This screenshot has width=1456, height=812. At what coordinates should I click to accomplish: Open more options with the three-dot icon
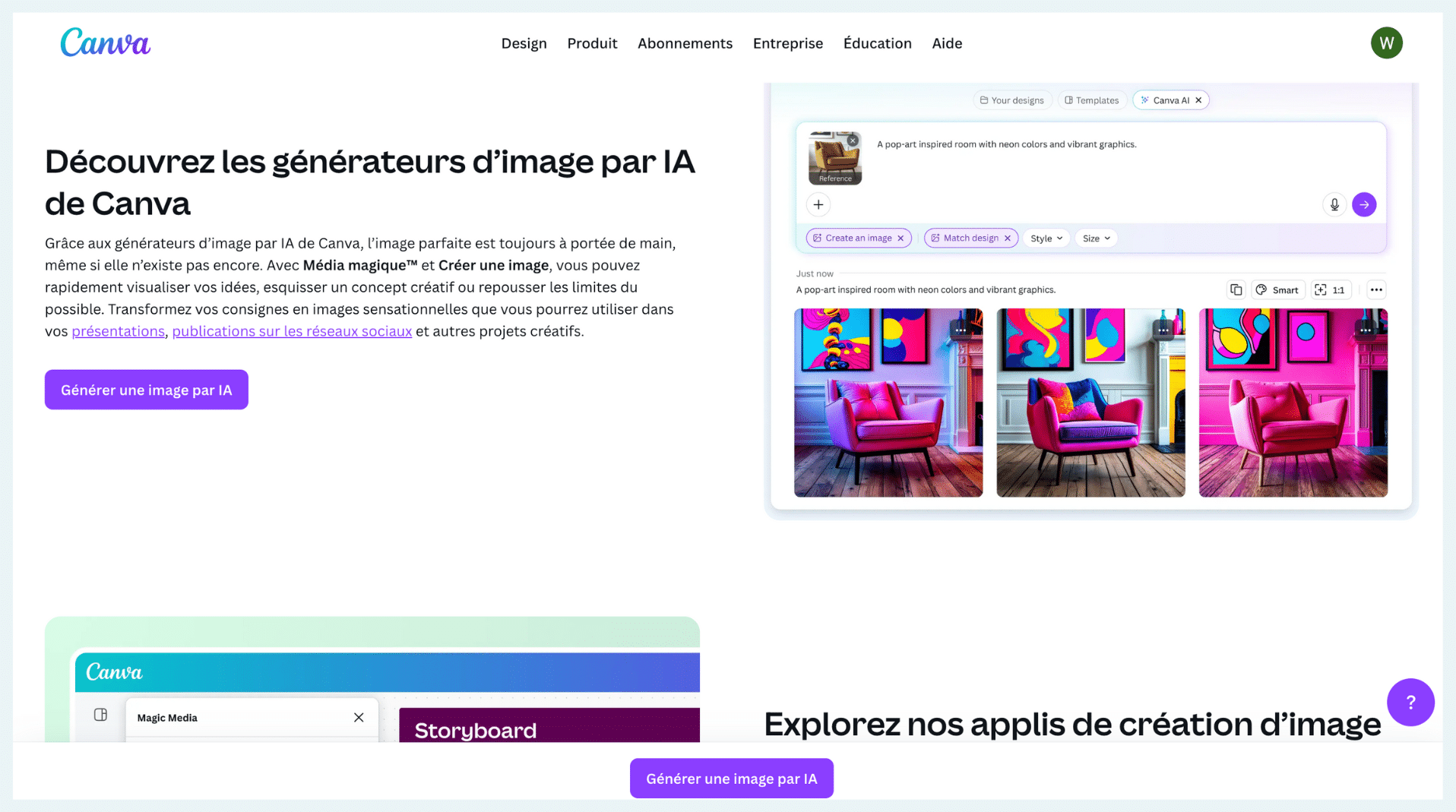click(1375, 289)
